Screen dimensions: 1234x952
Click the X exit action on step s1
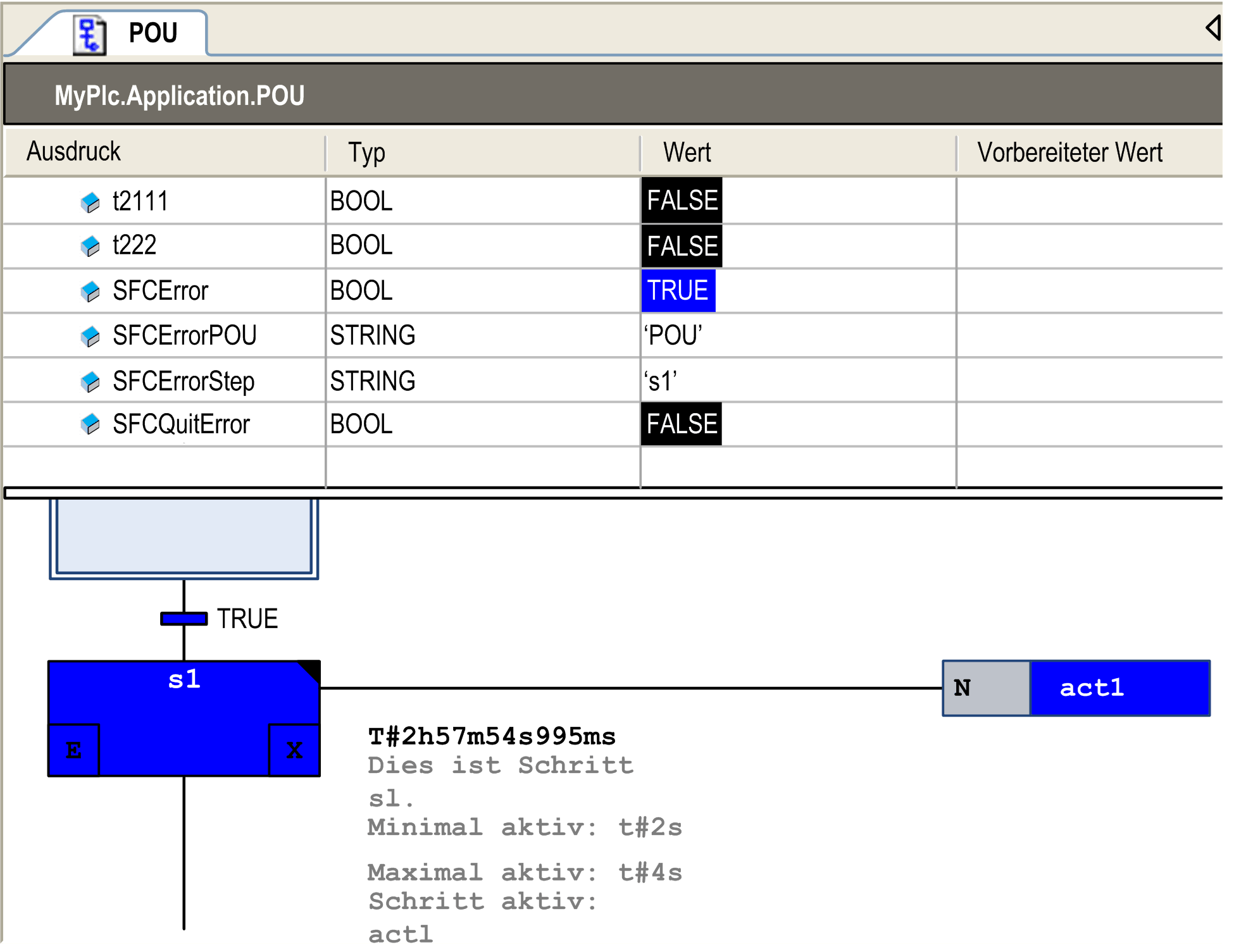tap(294, 750)
